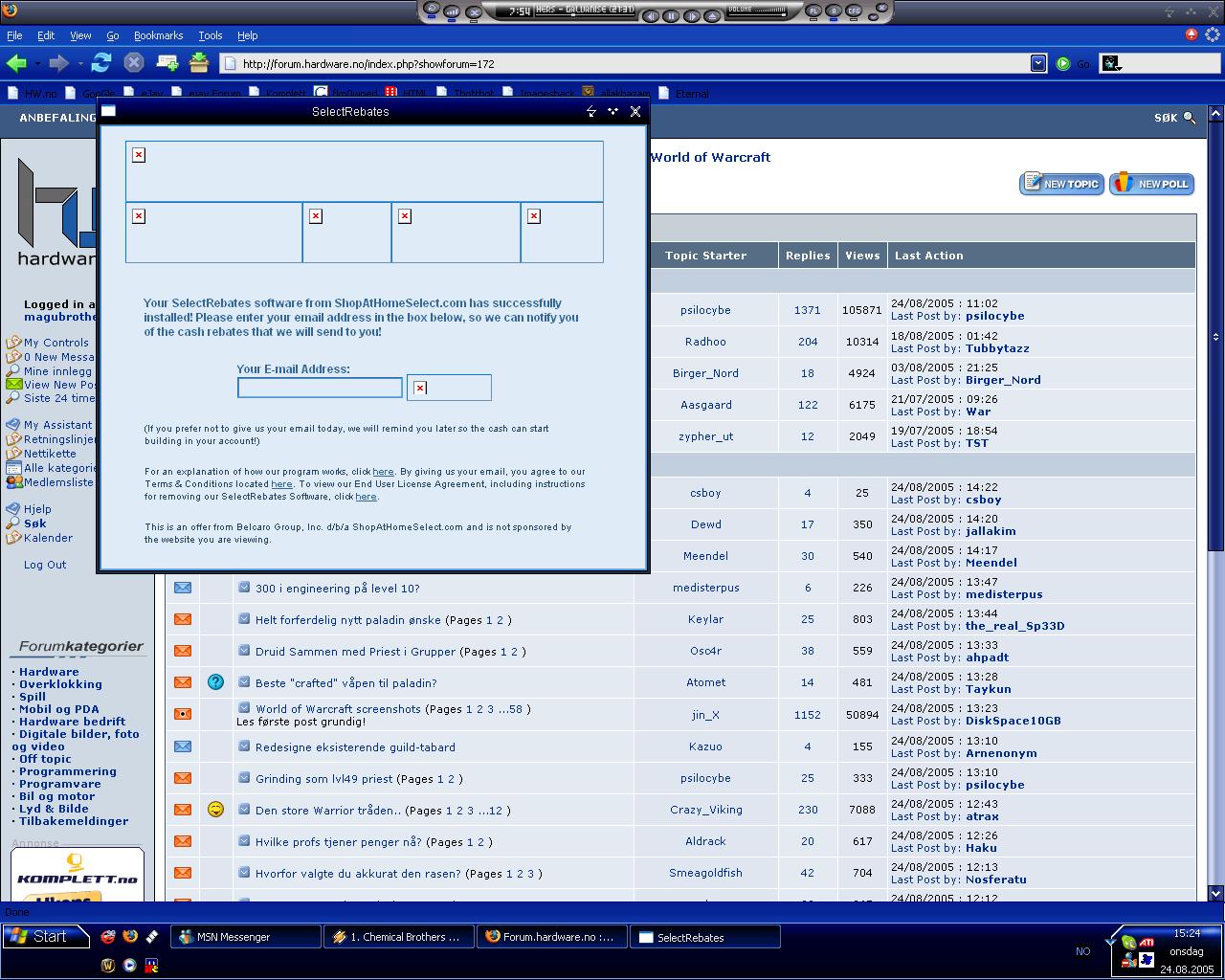Click the address bar URL field
The image size is (1225, 980).
click(x=632, y=63)
